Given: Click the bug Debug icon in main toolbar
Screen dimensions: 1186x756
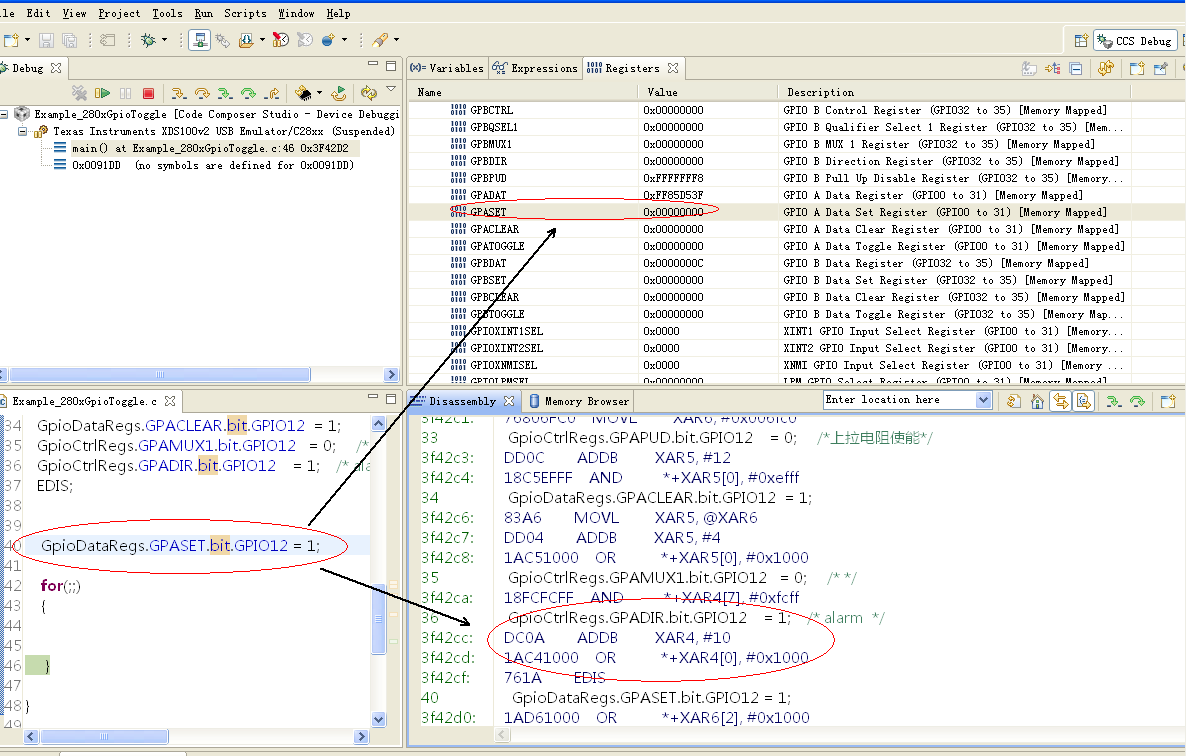Looking at the screenshot, I should [148, 40].
